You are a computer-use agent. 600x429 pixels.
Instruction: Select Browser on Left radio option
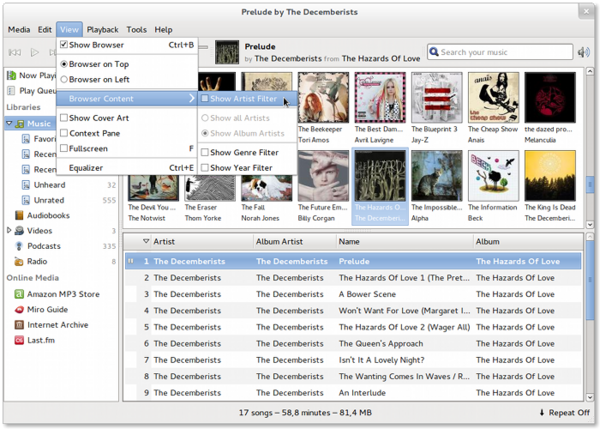[65, 79]
